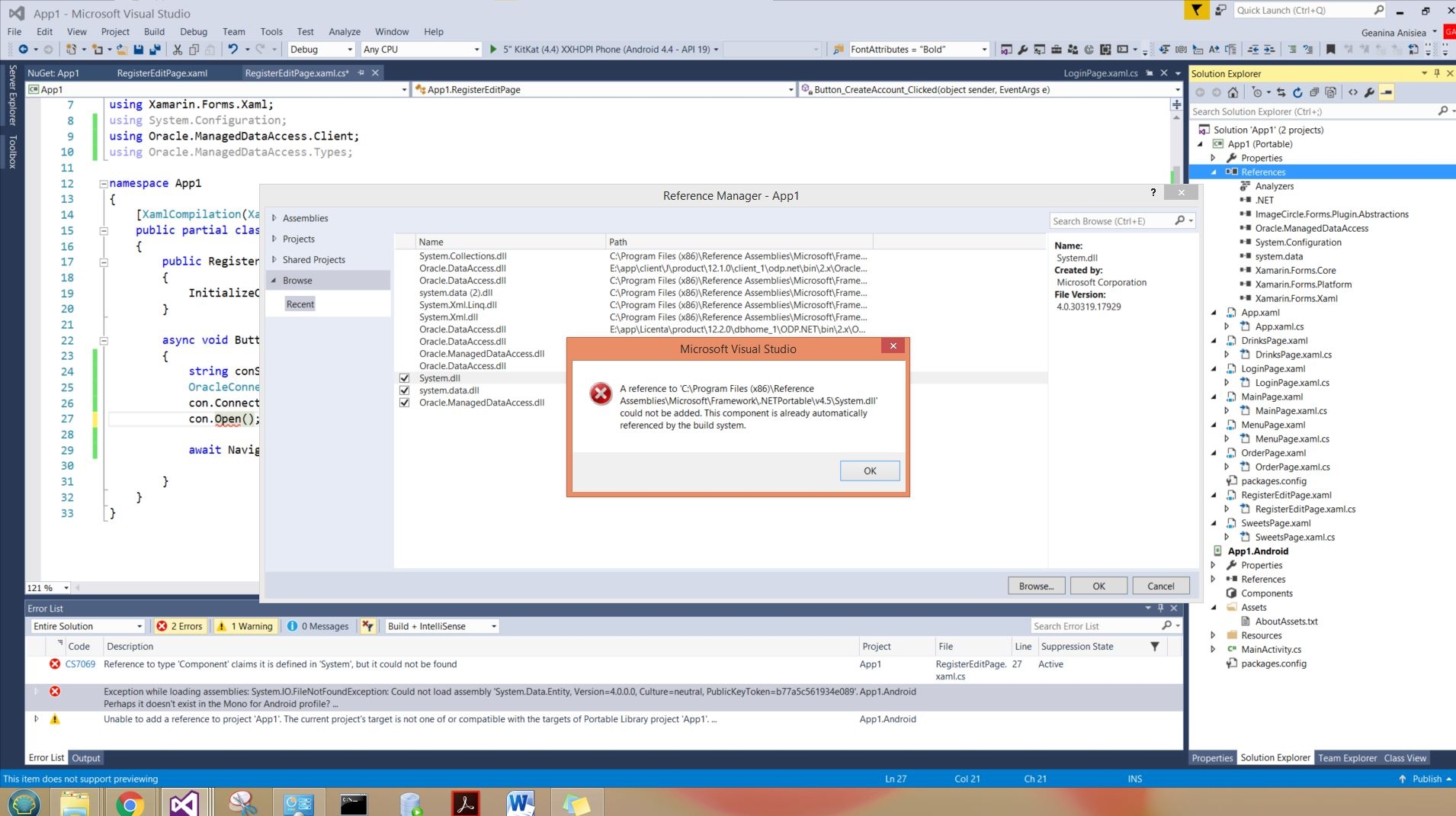
Task: Click the Save All toolbar icon
Action: (155, 50)
